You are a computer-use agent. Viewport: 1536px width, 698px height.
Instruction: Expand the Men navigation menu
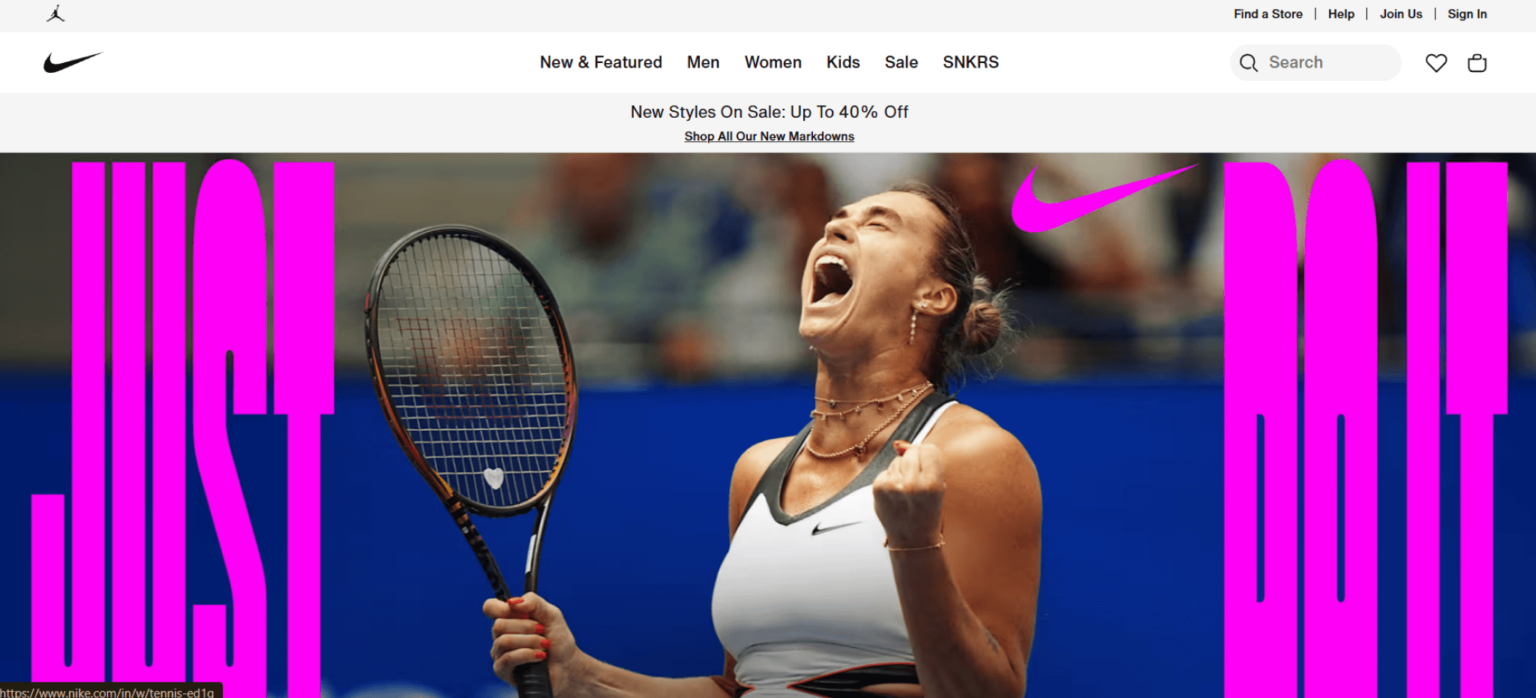(703, 62)
